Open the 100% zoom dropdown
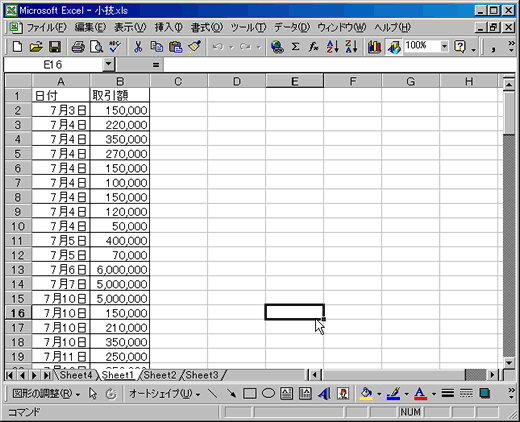This screenshot has width=520, height=422. pos(444,46)
